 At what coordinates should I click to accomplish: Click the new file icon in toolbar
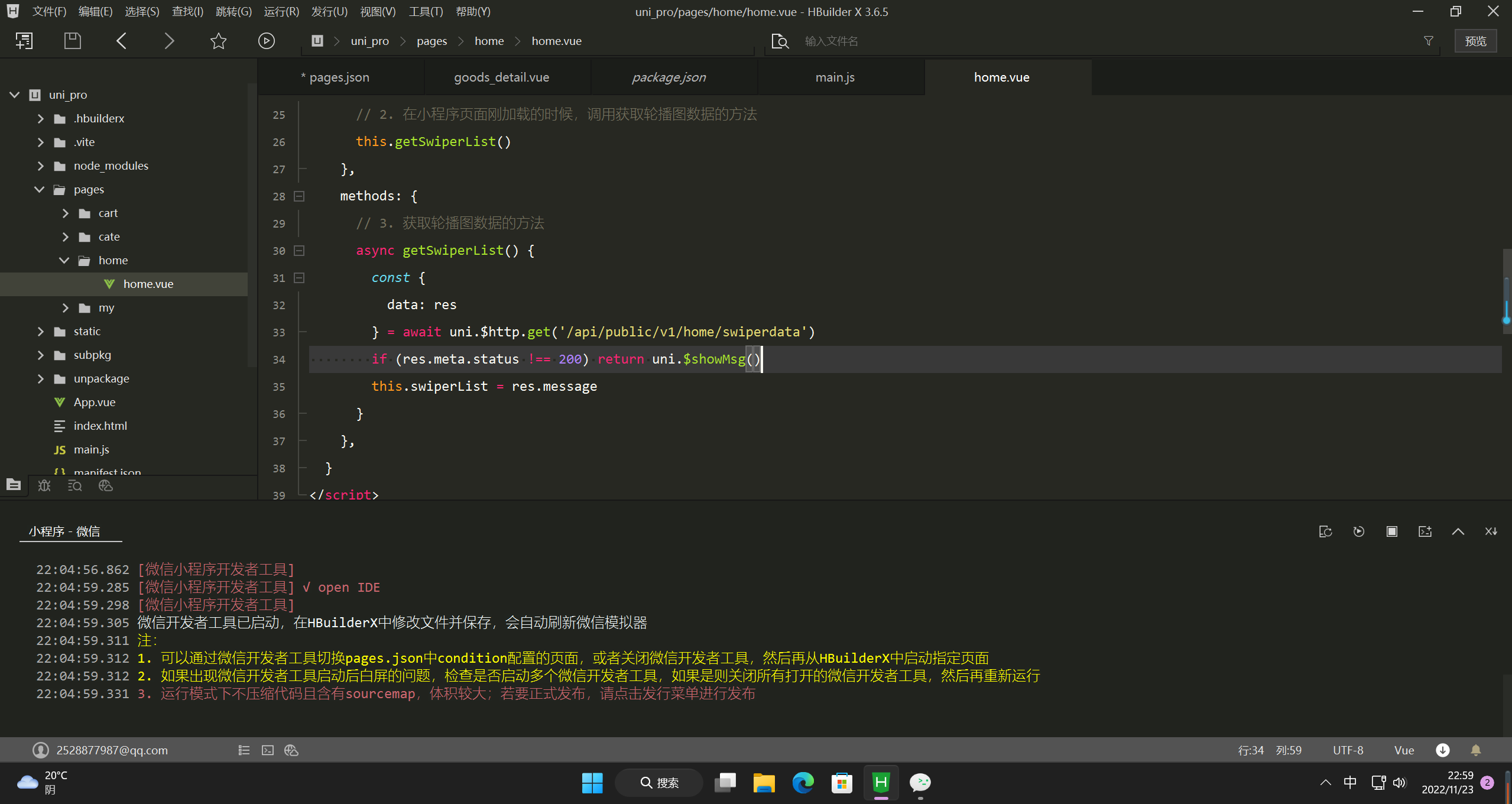click(x=24, y=41)
